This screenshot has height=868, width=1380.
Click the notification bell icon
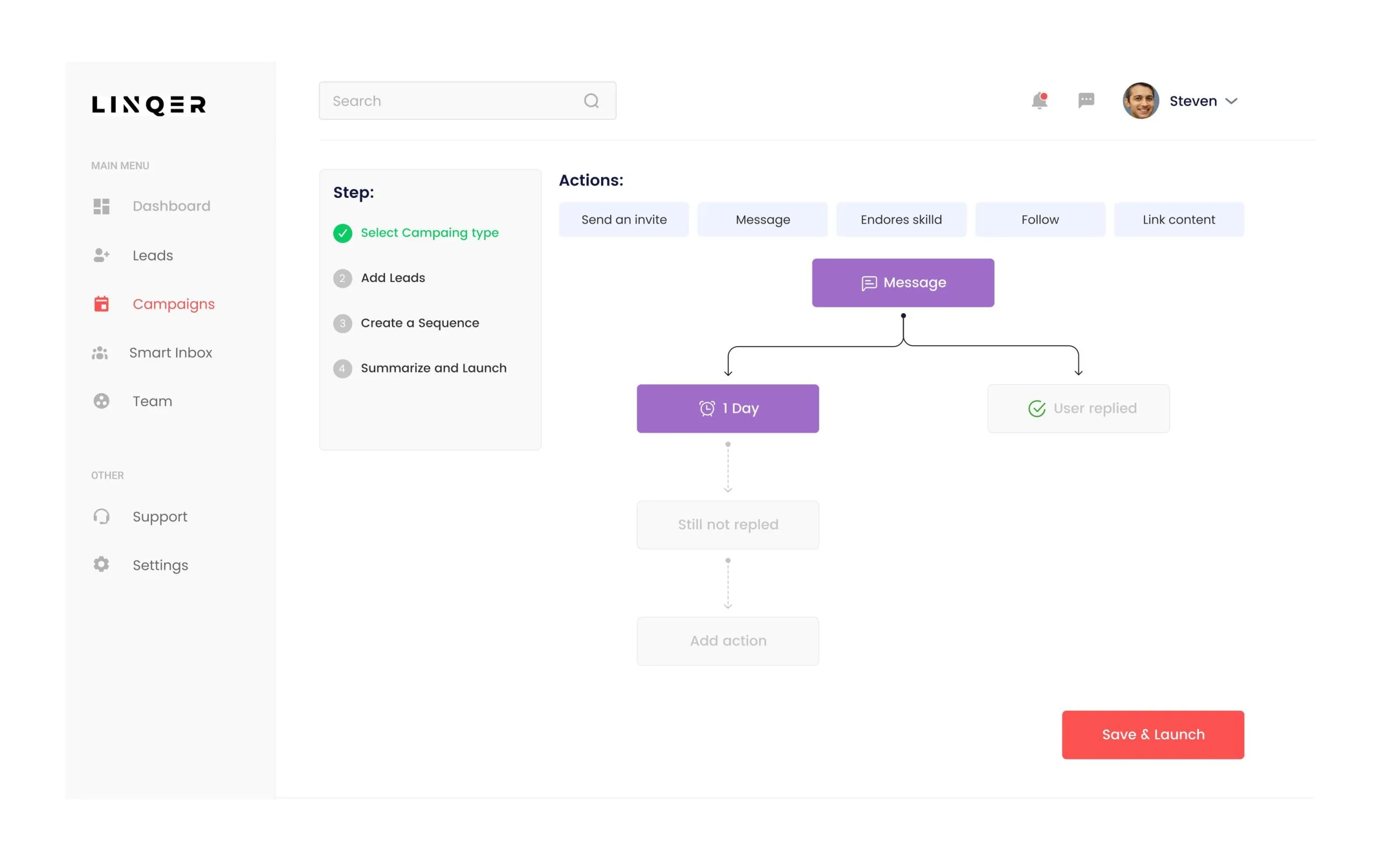(x=1039, y=101)
